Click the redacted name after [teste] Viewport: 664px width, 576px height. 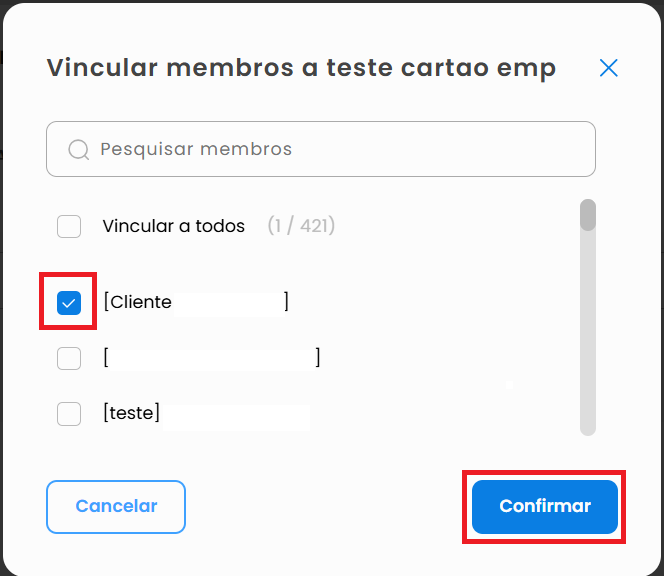click(x=236, y=413)
